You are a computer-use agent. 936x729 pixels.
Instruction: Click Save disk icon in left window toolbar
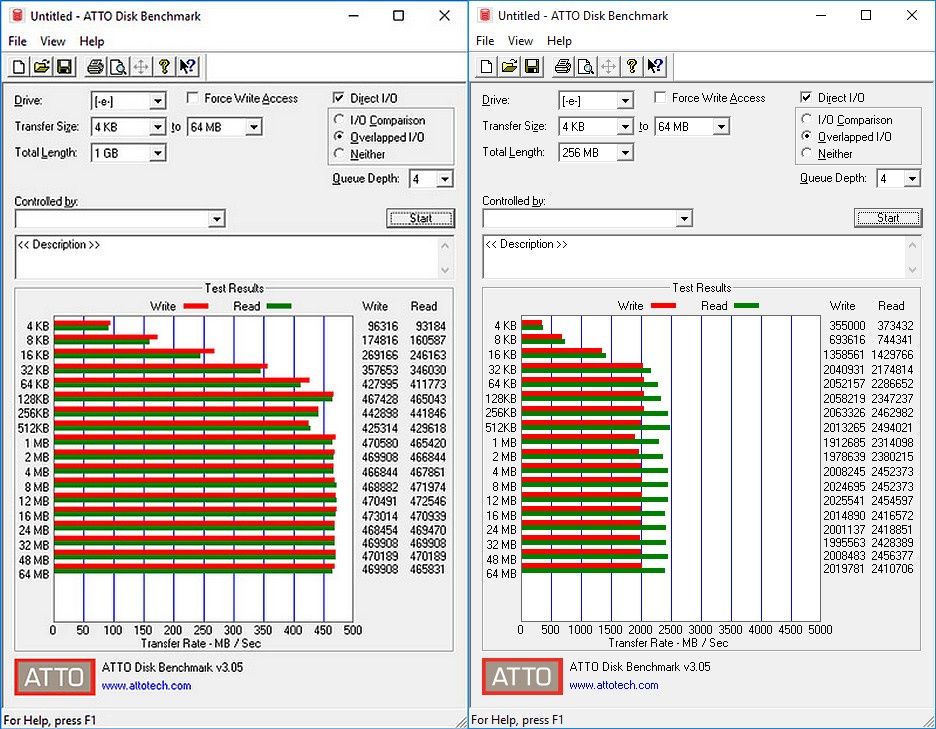[64, 66]
